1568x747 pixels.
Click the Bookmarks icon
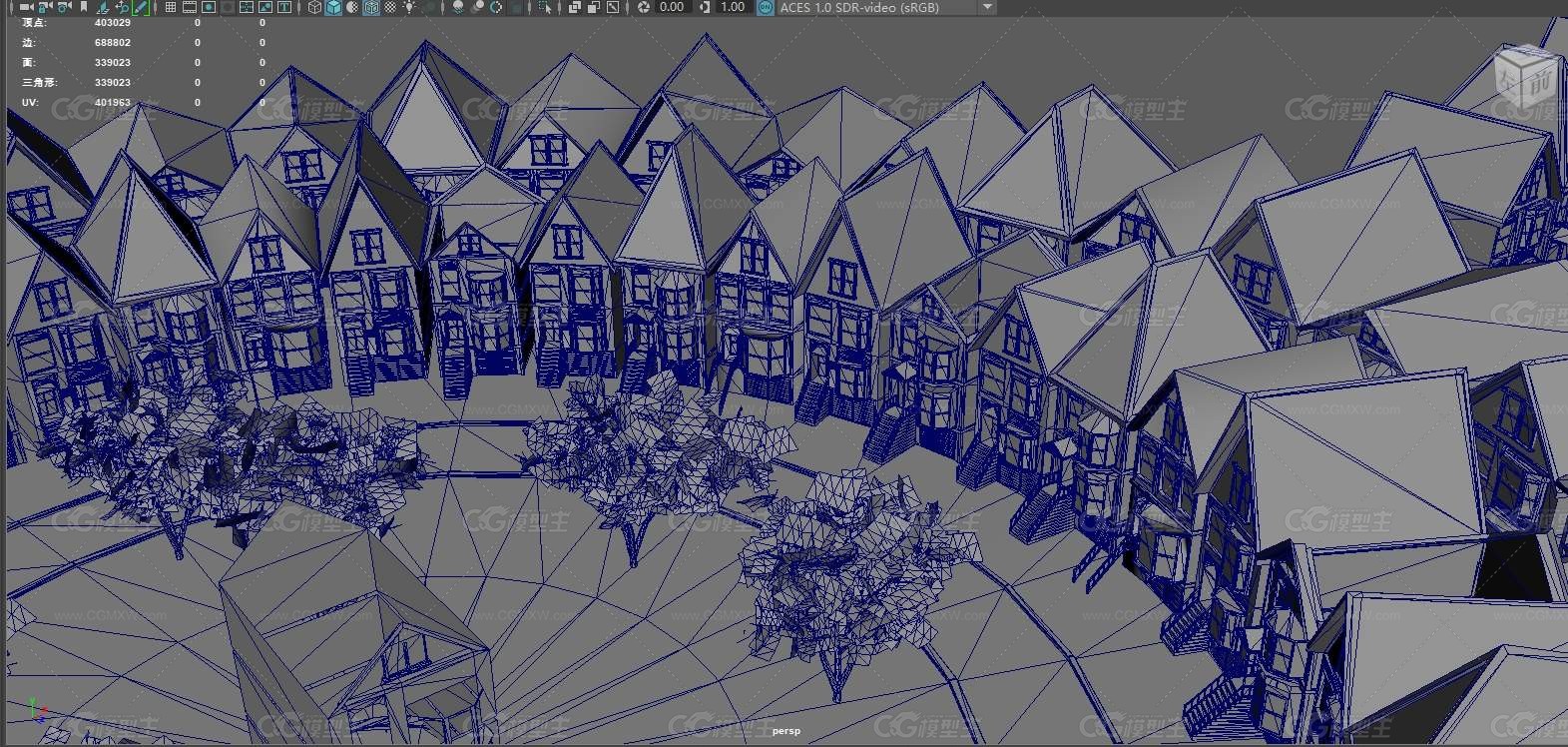click(83, 7)
